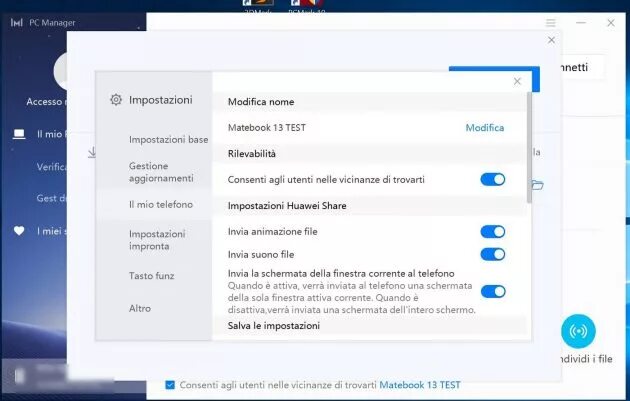This screenshot has width=630, height=401.
Task: Select Gestione aggiornamenti in settings sidebar
Action: point(161,172)
